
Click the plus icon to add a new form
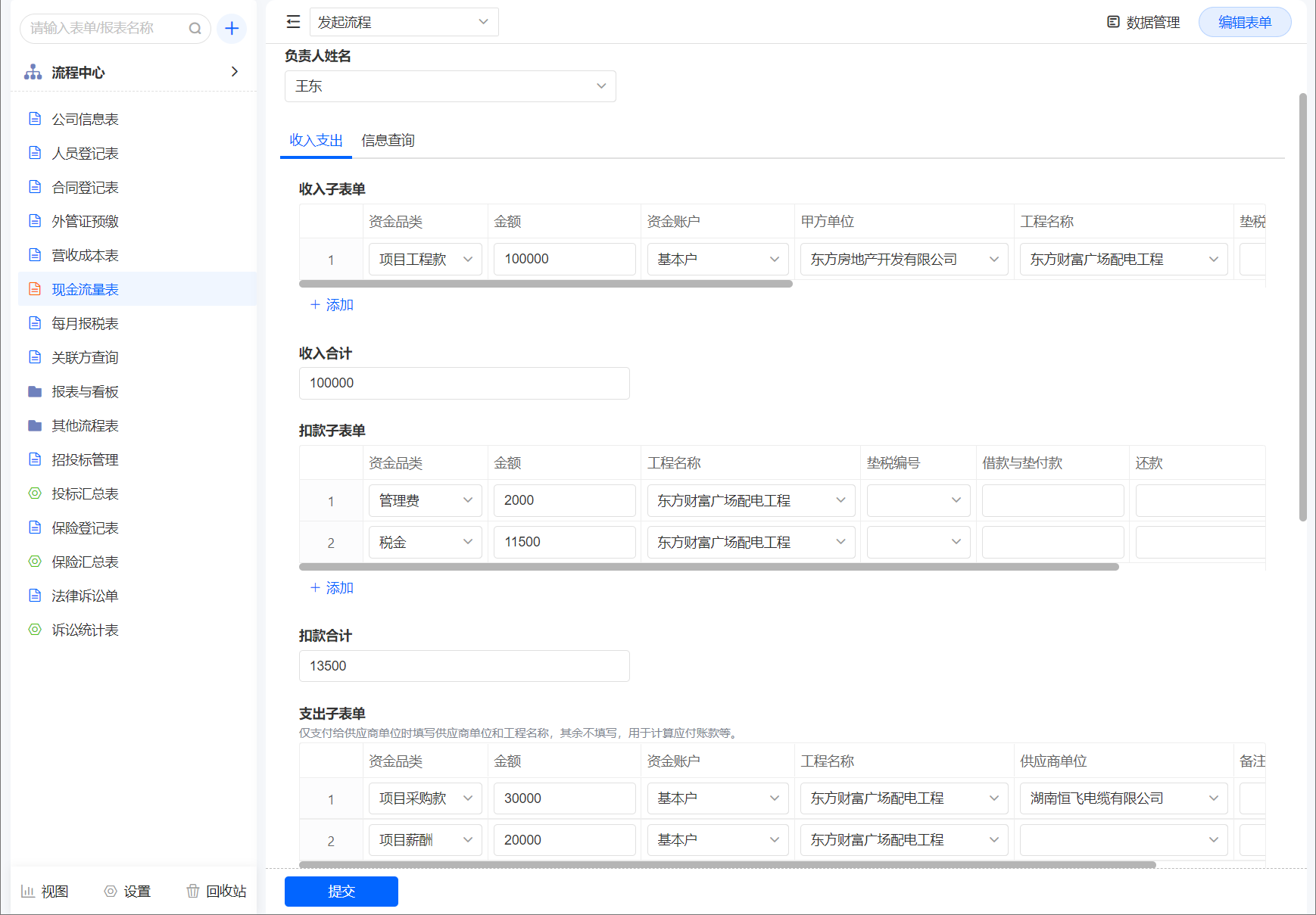point(232,29)
